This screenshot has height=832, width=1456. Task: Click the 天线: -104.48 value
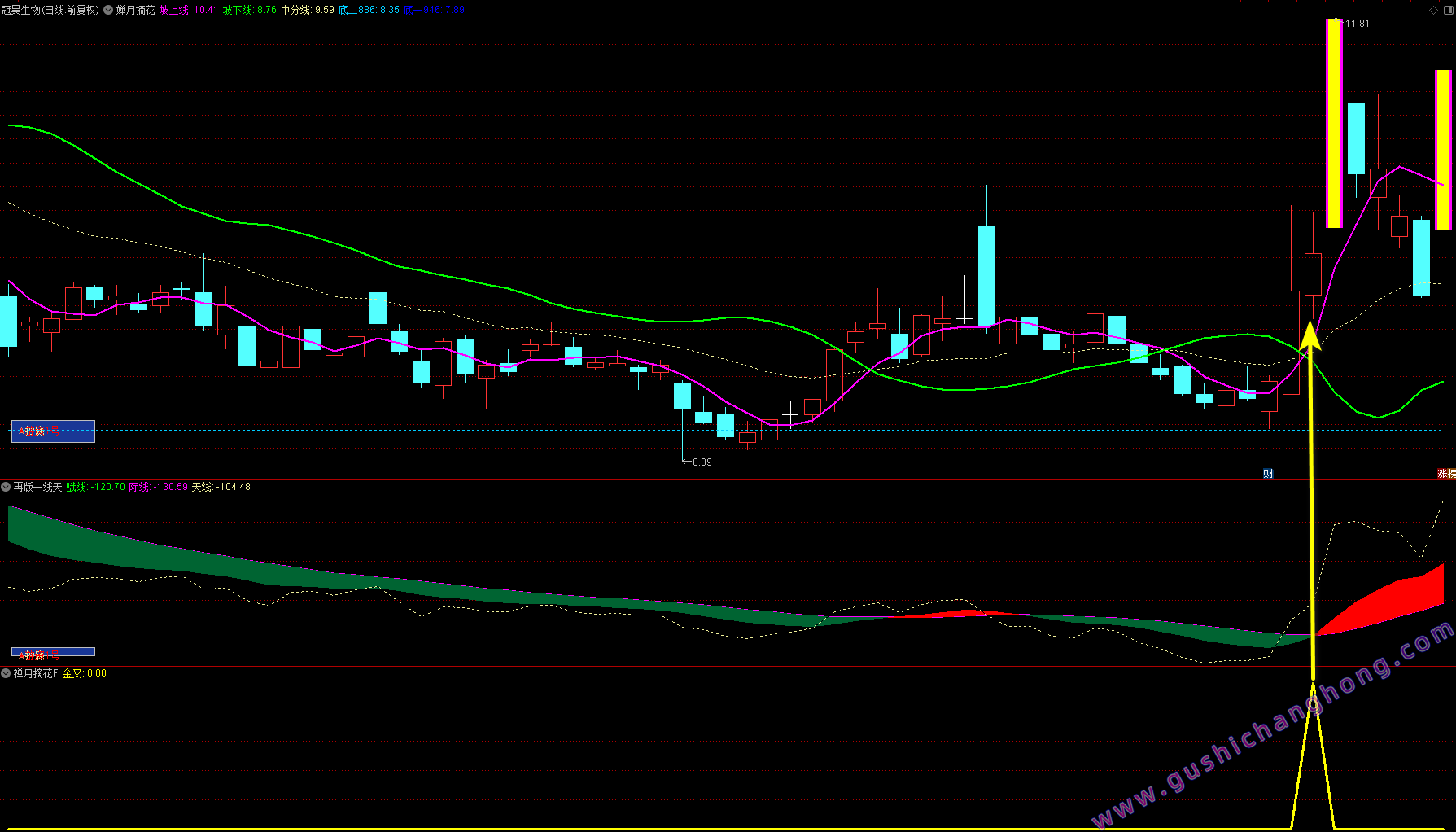221,487
